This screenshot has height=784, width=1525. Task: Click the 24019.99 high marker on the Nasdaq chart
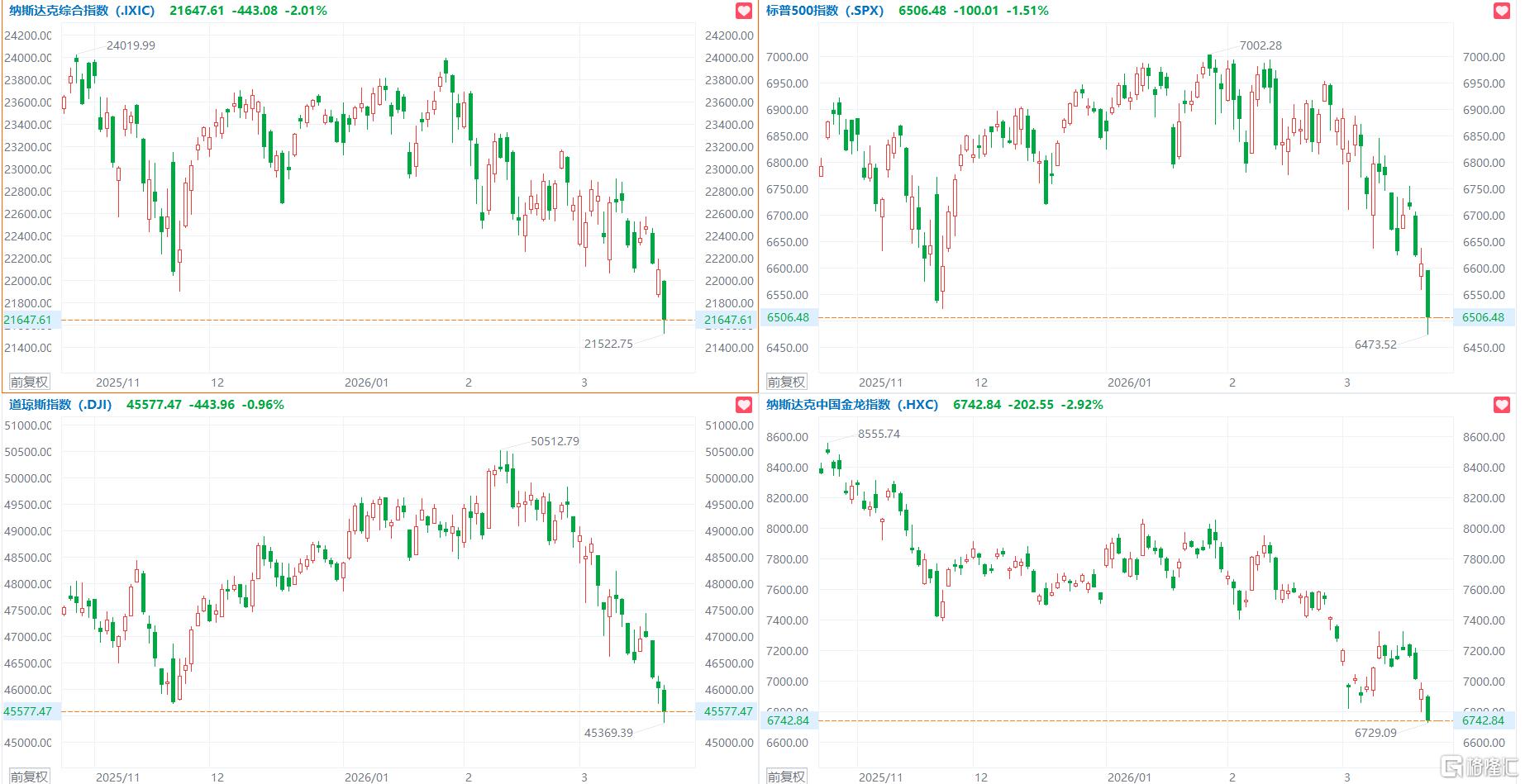point(131,45)
